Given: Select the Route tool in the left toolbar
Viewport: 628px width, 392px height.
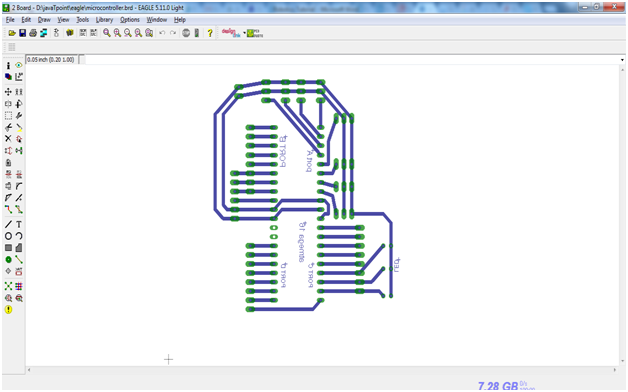Looking at the screenshot, I should (x=8, y=209).
